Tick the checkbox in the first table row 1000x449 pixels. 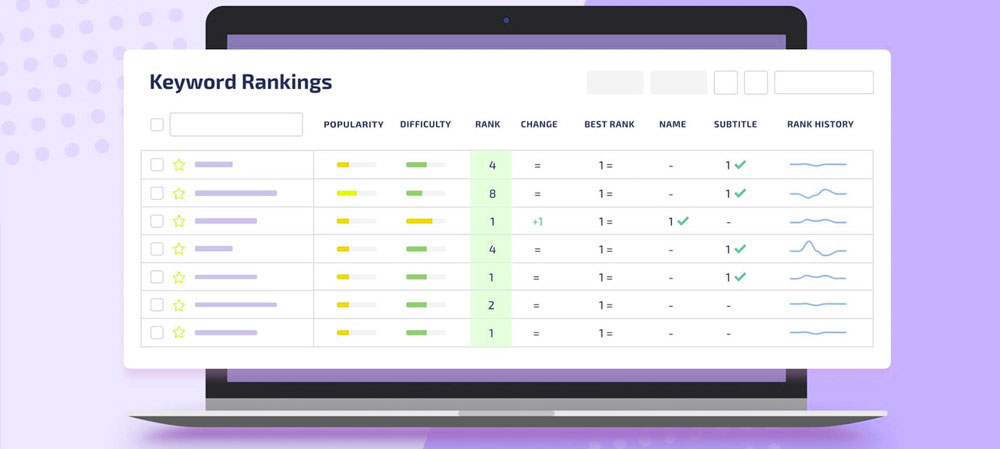[x=157, y=165]
